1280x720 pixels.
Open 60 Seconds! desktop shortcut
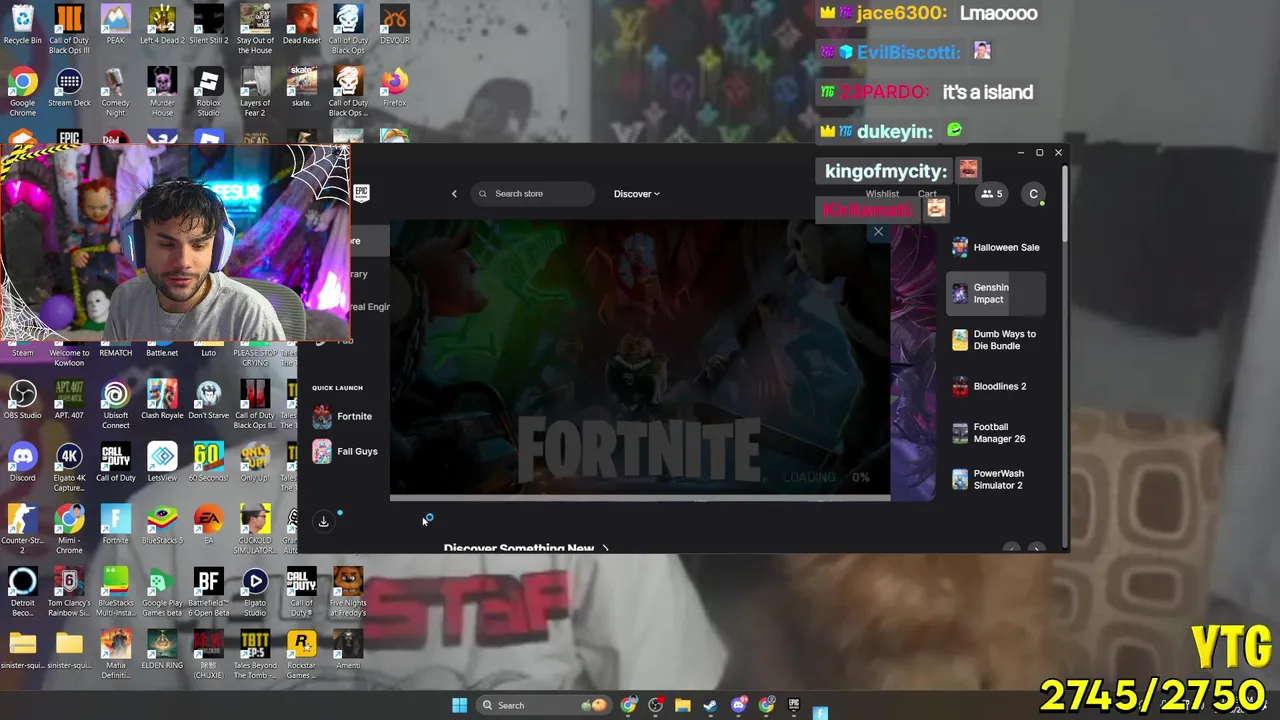tap(208, 462)
